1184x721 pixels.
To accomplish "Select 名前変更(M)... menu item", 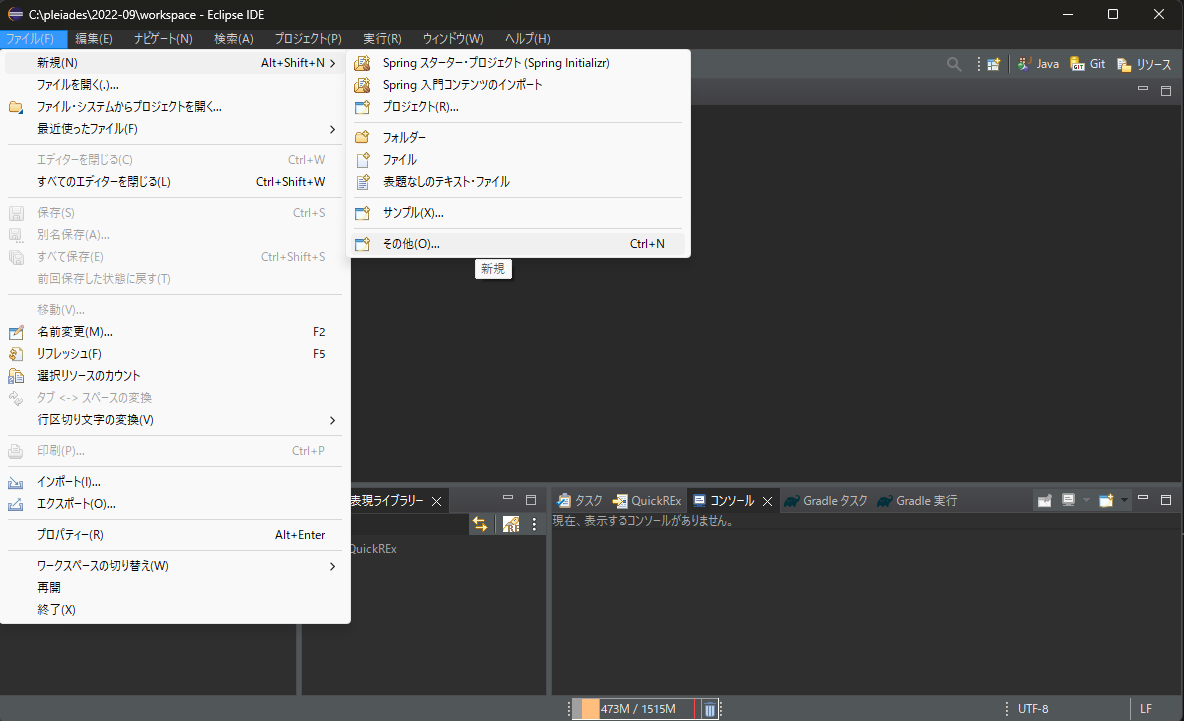I will coord(175,332).
